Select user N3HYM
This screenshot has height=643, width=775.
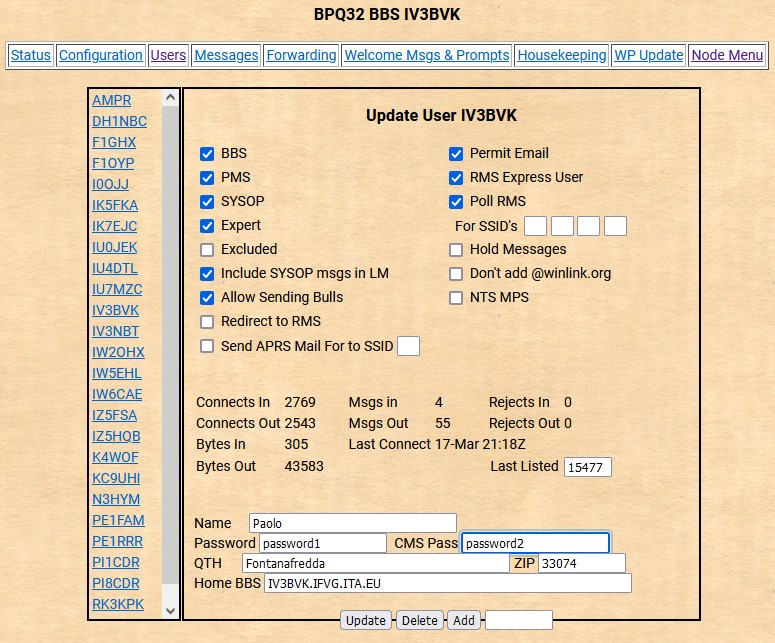click(116, 499)
